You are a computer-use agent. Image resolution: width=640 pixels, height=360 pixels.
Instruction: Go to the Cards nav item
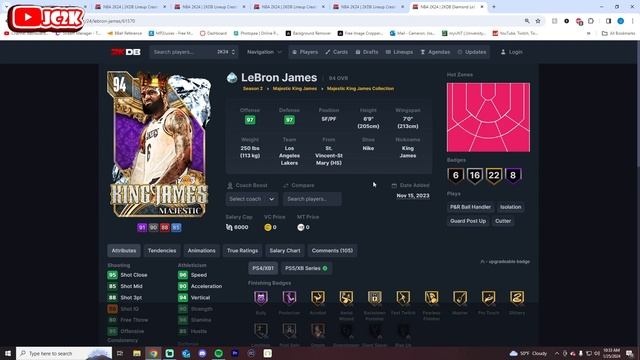pyautogui.click(x=337, y=52)
